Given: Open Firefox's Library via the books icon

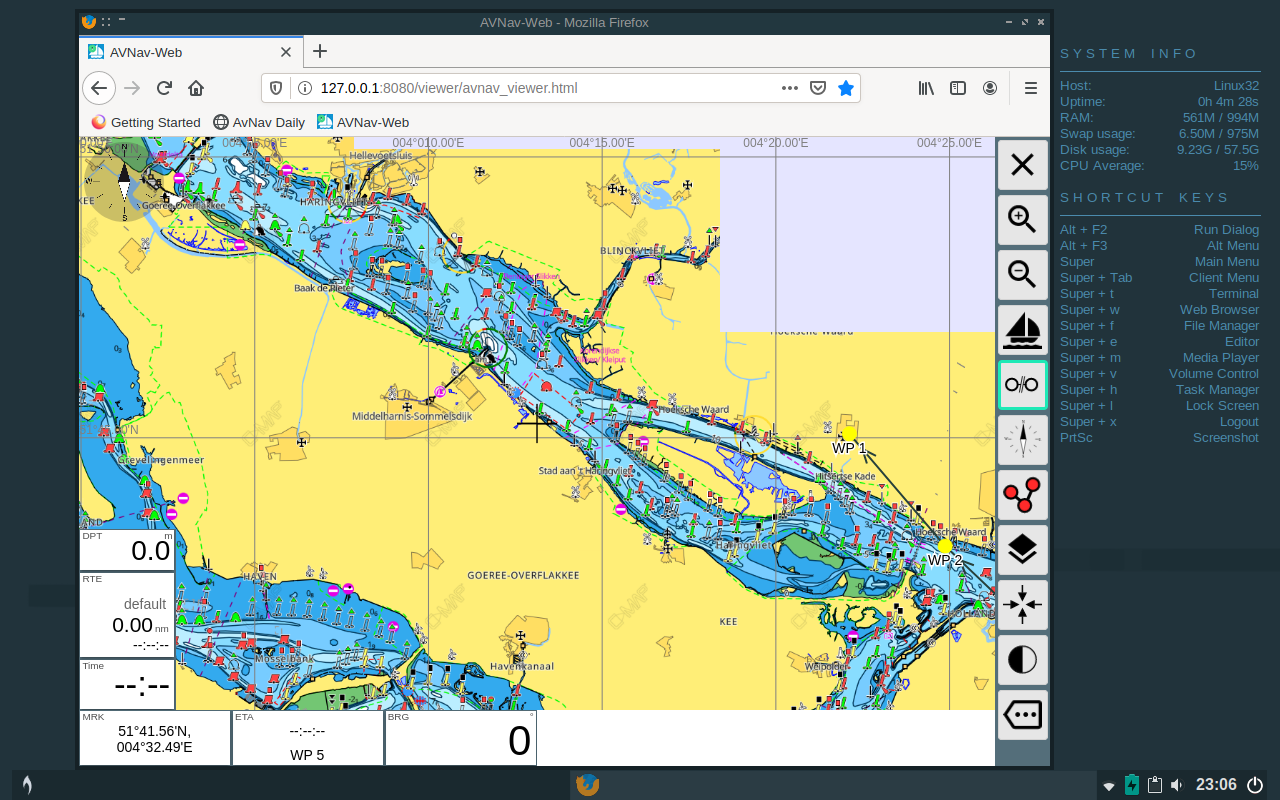Looking at the screenshot, I should point(925,88).
